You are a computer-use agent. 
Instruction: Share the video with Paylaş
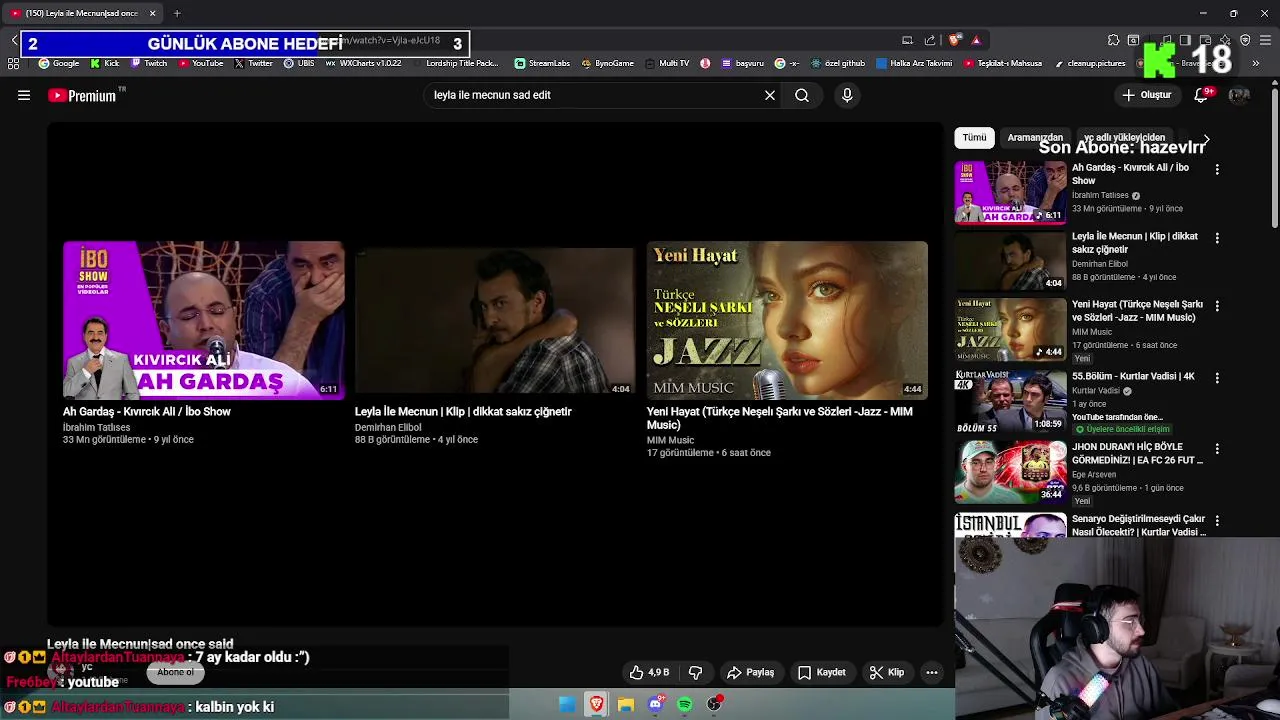coord(750,672)
